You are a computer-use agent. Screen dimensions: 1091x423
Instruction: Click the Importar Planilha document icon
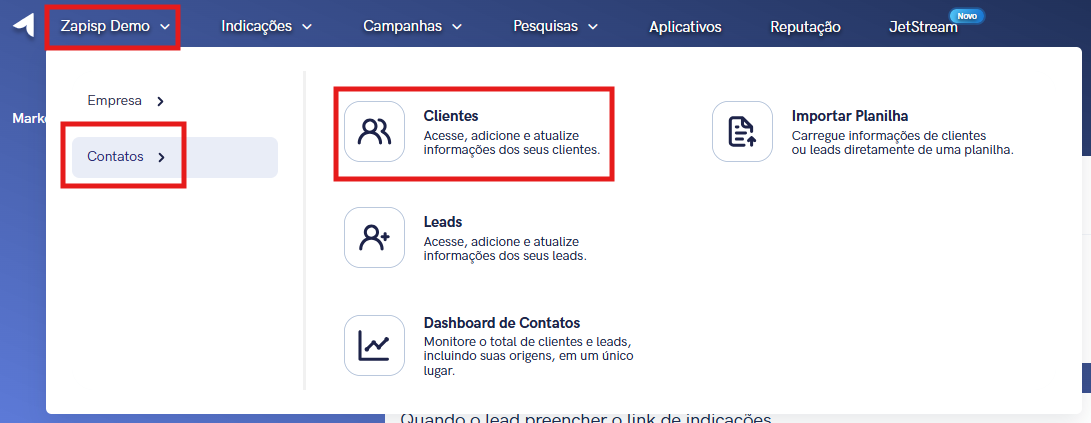(x=742, y=131)
